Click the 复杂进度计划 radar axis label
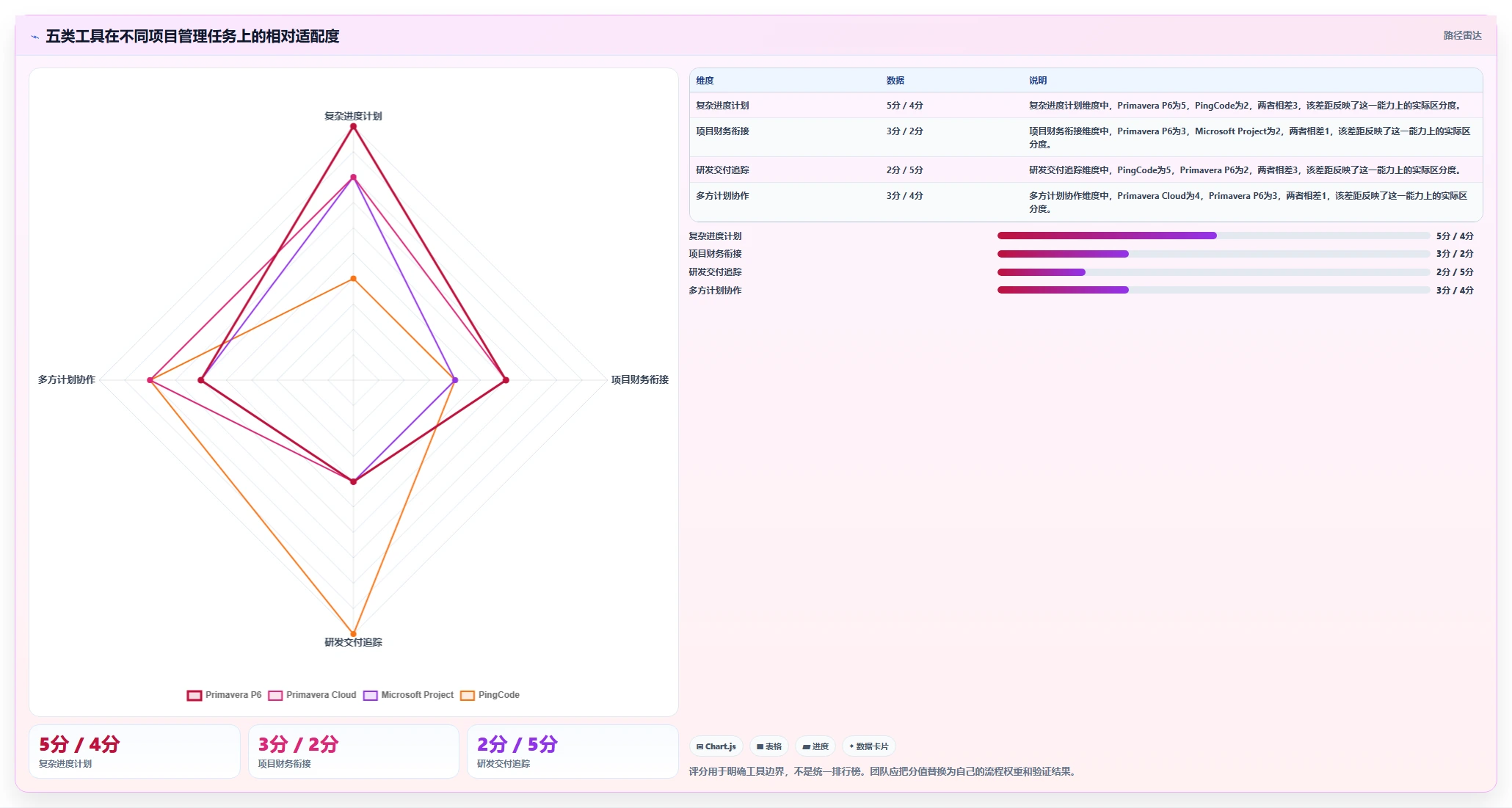 [x=353, y=116]
